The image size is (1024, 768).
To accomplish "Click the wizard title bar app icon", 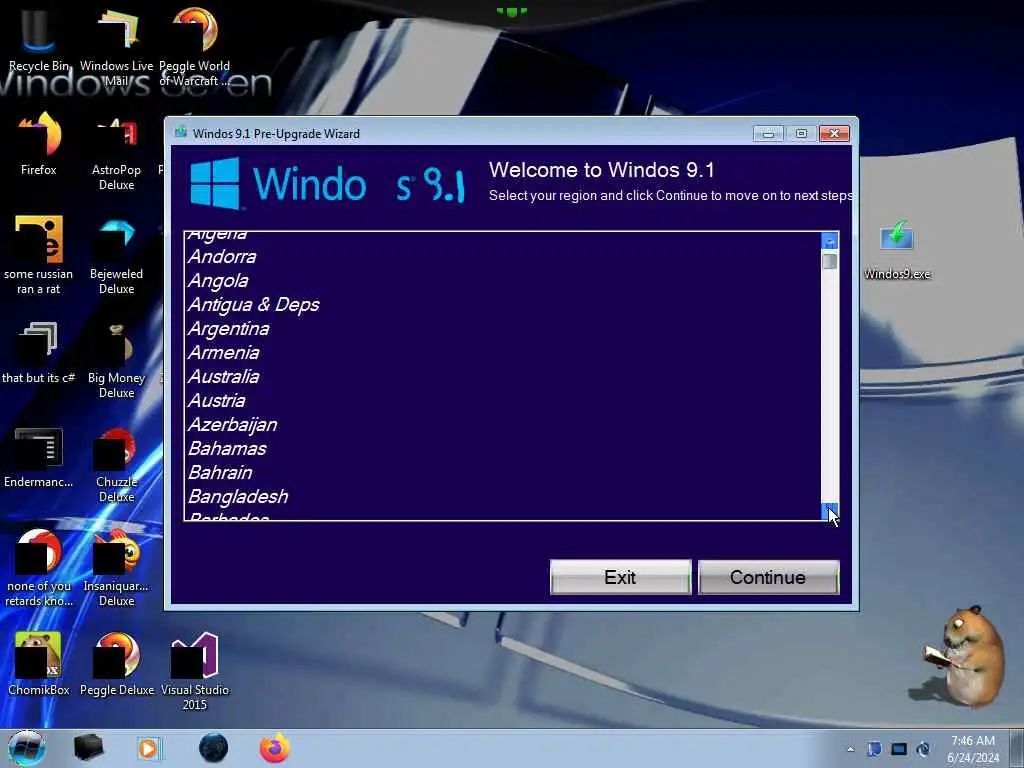I will [x=181, y=133].
